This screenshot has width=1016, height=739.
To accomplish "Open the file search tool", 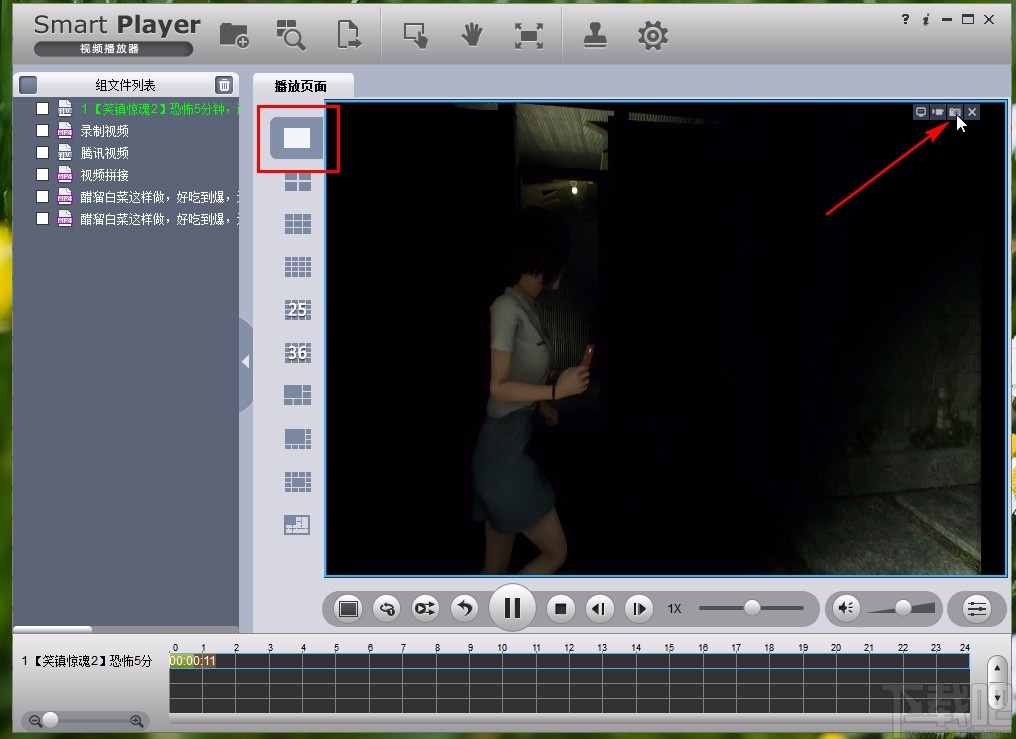I will pos(290,36).
